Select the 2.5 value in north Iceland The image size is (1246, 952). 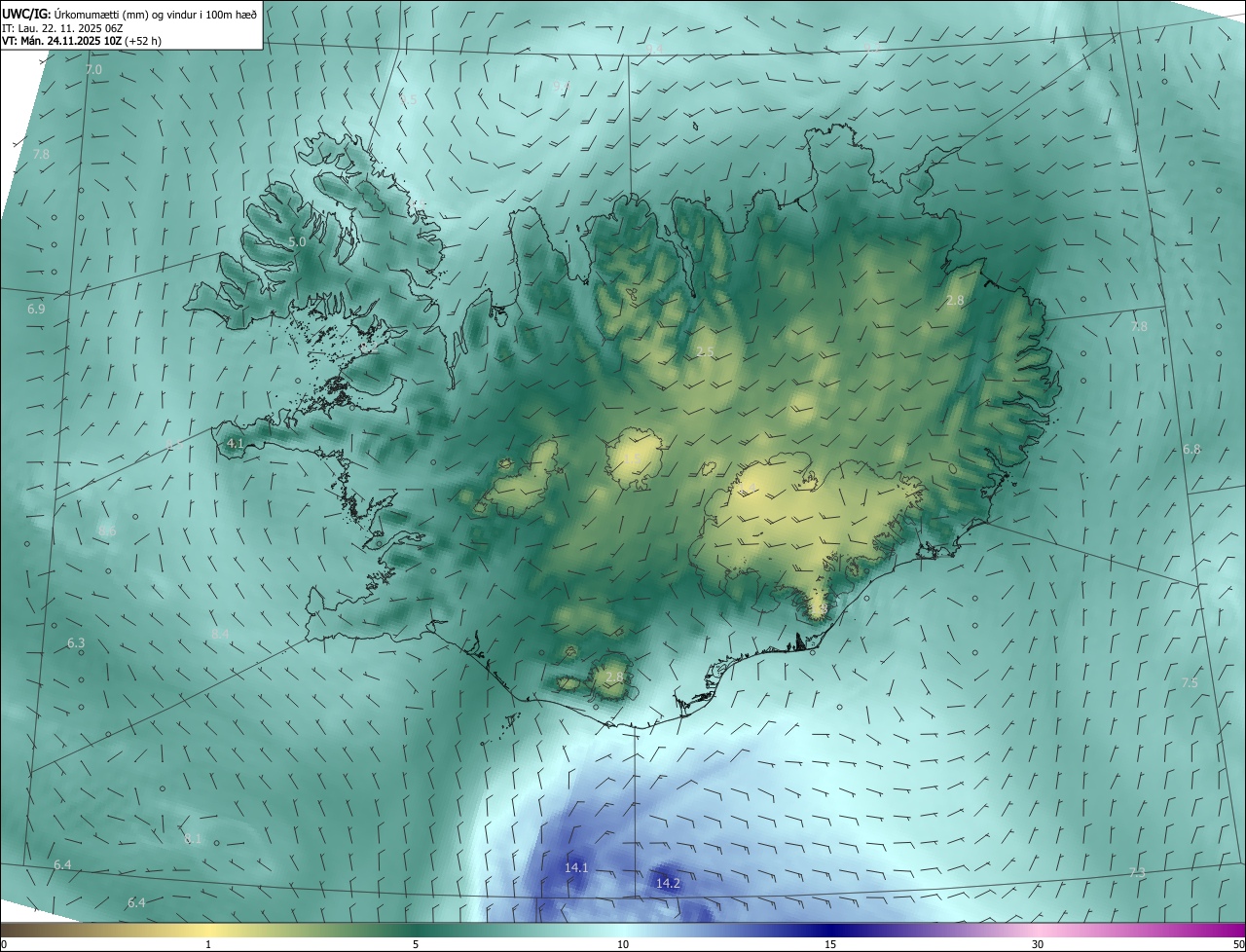(706, 351)
